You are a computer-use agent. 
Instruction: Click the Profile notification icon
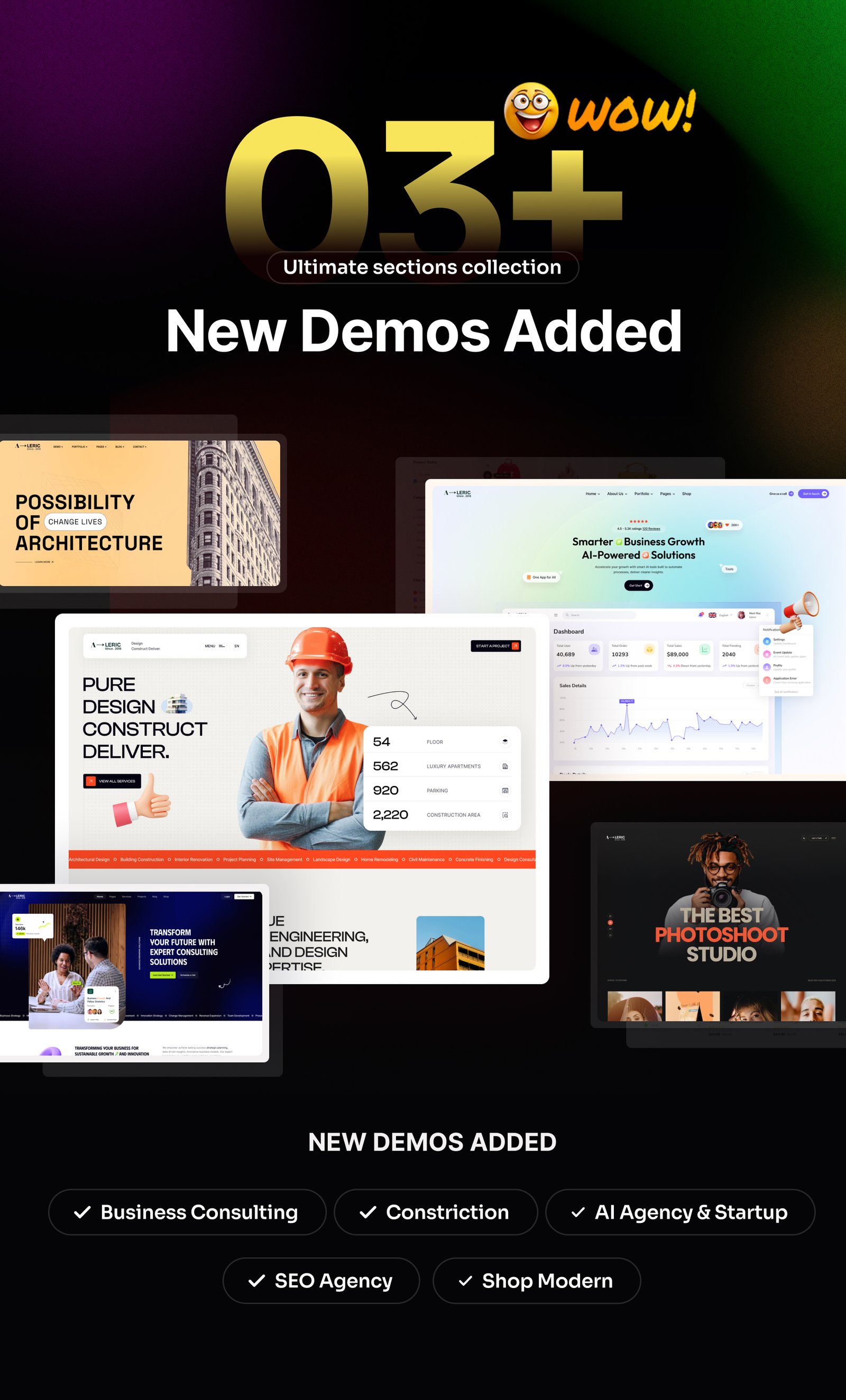tap(767, 667)
